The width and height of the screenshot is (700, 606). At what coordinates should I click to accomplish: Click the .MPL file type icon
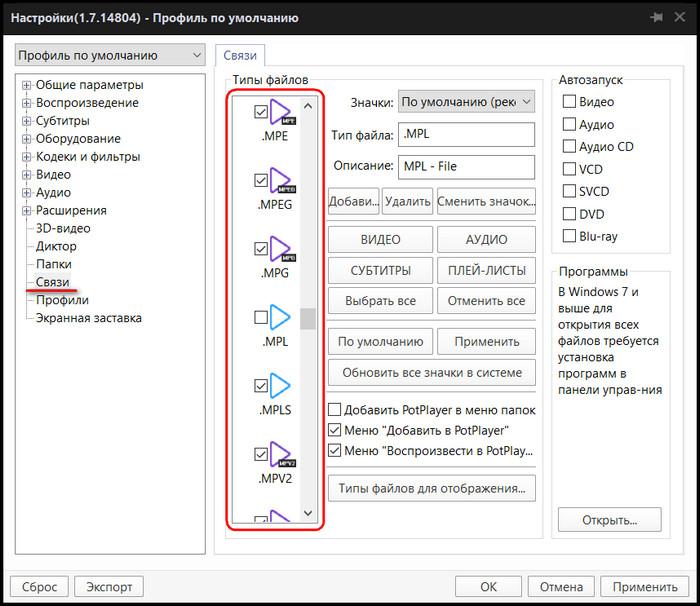[x=280, y=317]
